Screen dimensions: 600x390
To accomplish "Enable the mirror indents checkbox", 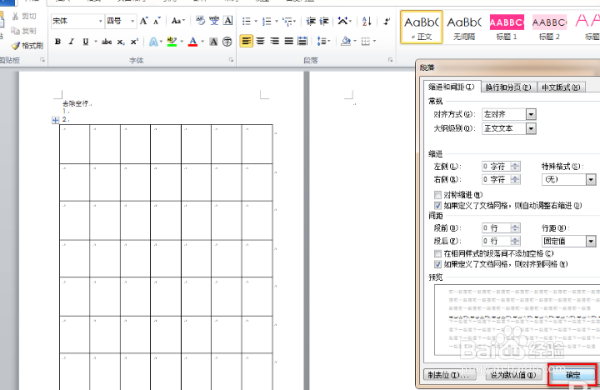I will tap(438, 195).
